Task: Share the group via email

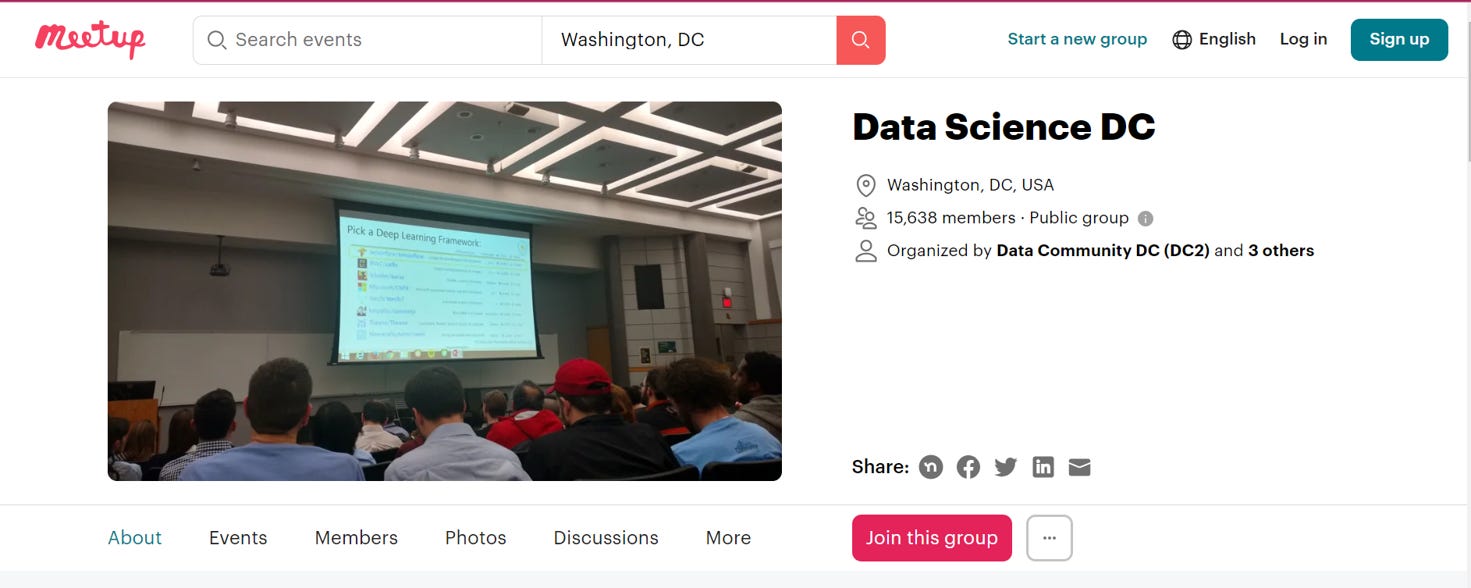Action: click(x=1079, y=466)
